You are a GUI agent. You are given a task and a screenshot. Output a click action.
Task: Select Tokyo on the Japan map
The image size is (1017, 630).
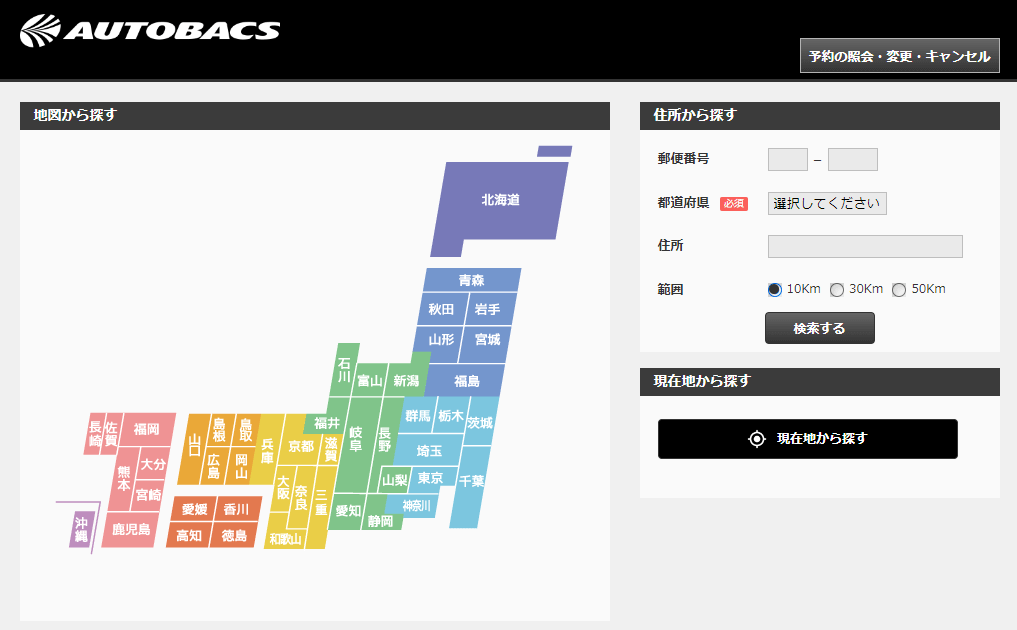[429, 480]
